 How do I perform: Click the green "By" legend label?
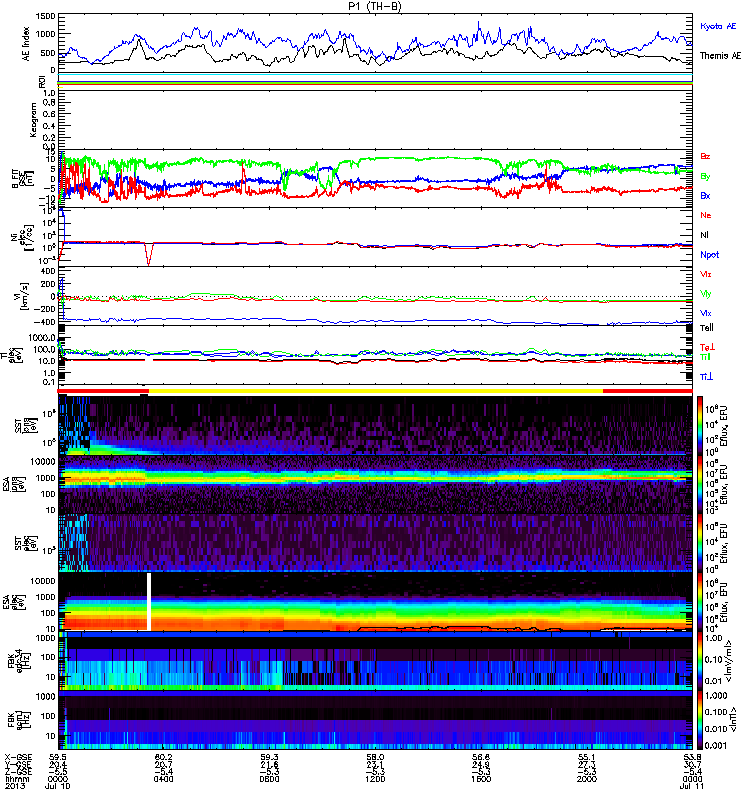pos(705,176)
